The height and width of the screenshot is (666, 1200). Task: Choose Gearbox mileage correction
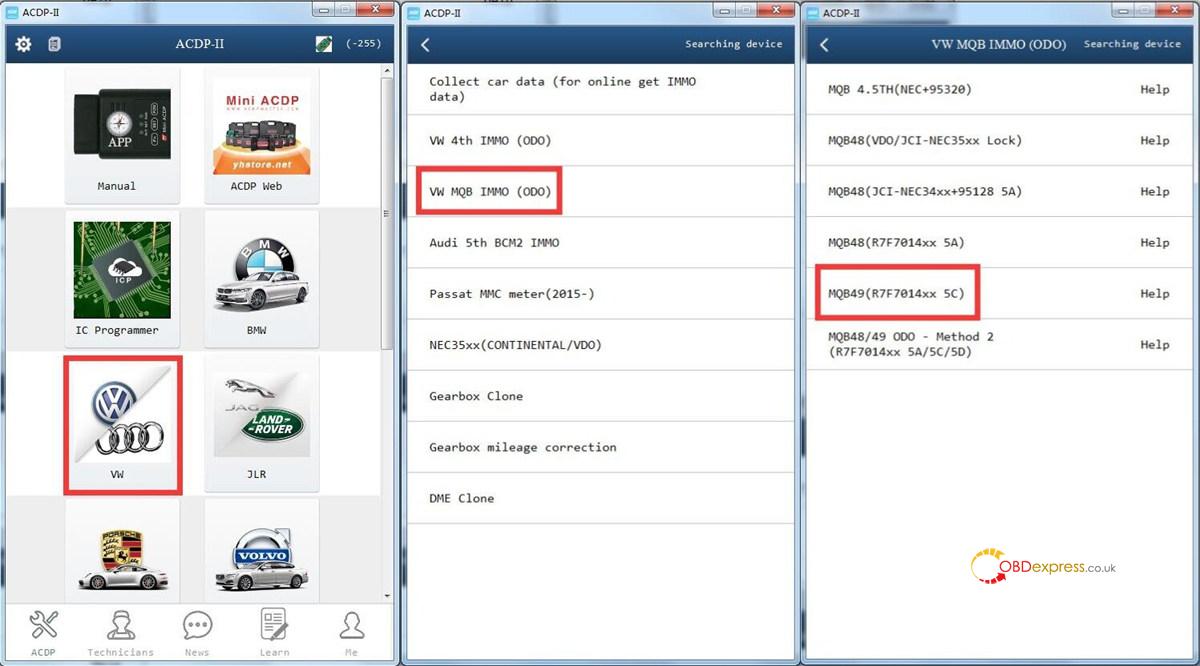(600, 447)
